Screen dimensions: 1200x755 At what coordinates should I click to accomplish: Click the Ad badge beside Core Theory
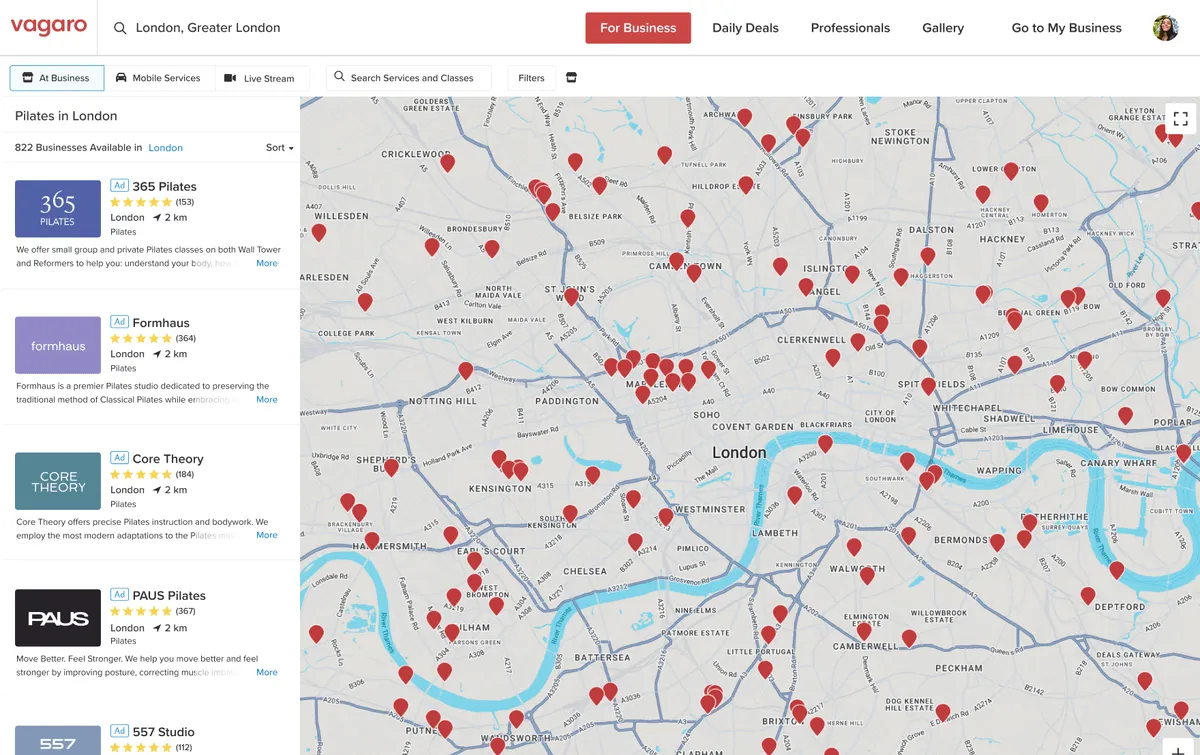(119, 458)
